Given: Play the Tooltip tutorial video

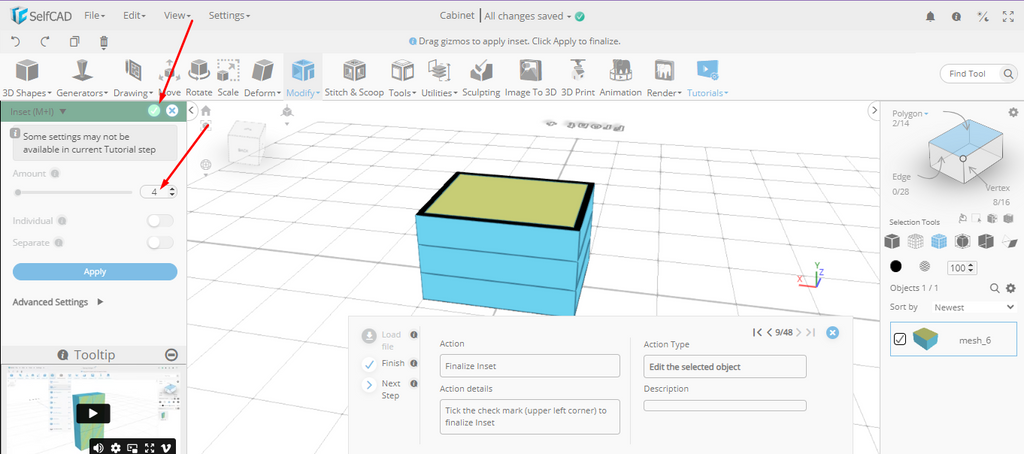Looking at the screenshot, I should click(91, 413).
